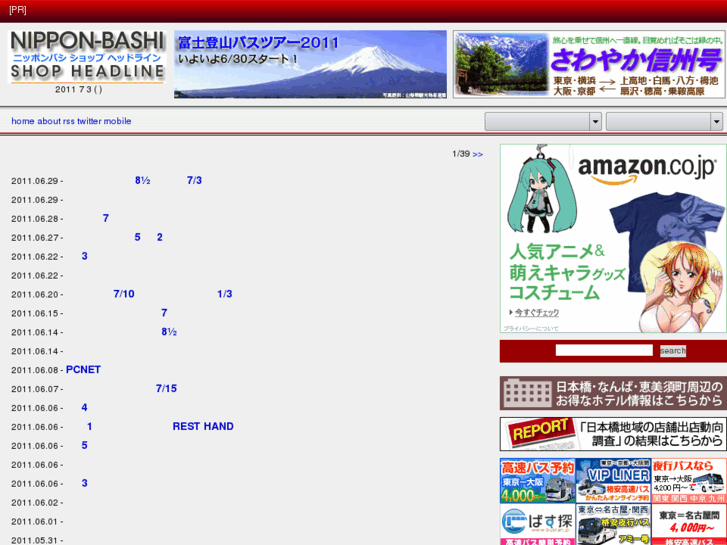The width and height of the screenshot is (727, 545).
Task: Open the 東京=名古屋間 4,000円 ad
Action: [x=689, y=525]
